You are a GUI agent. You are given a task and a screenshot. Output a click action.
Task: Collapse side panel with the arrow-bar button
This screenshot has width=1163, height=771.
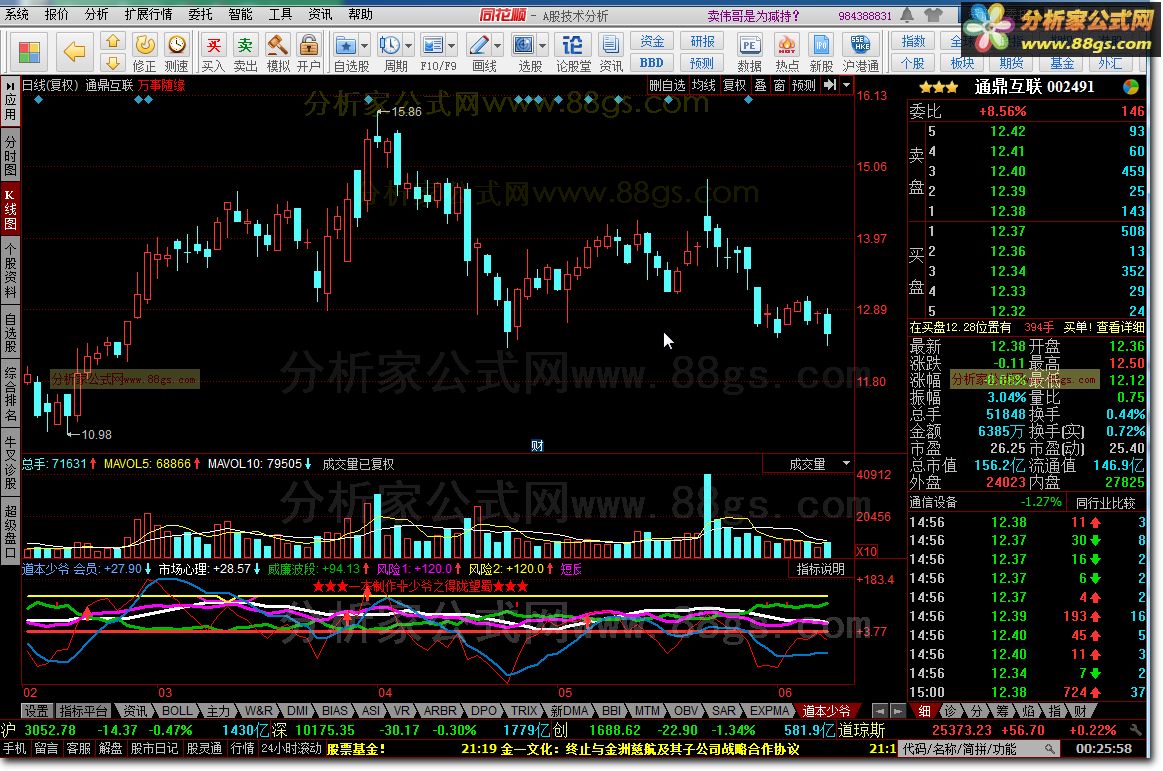pyautogui.click(x=830, y=85)
